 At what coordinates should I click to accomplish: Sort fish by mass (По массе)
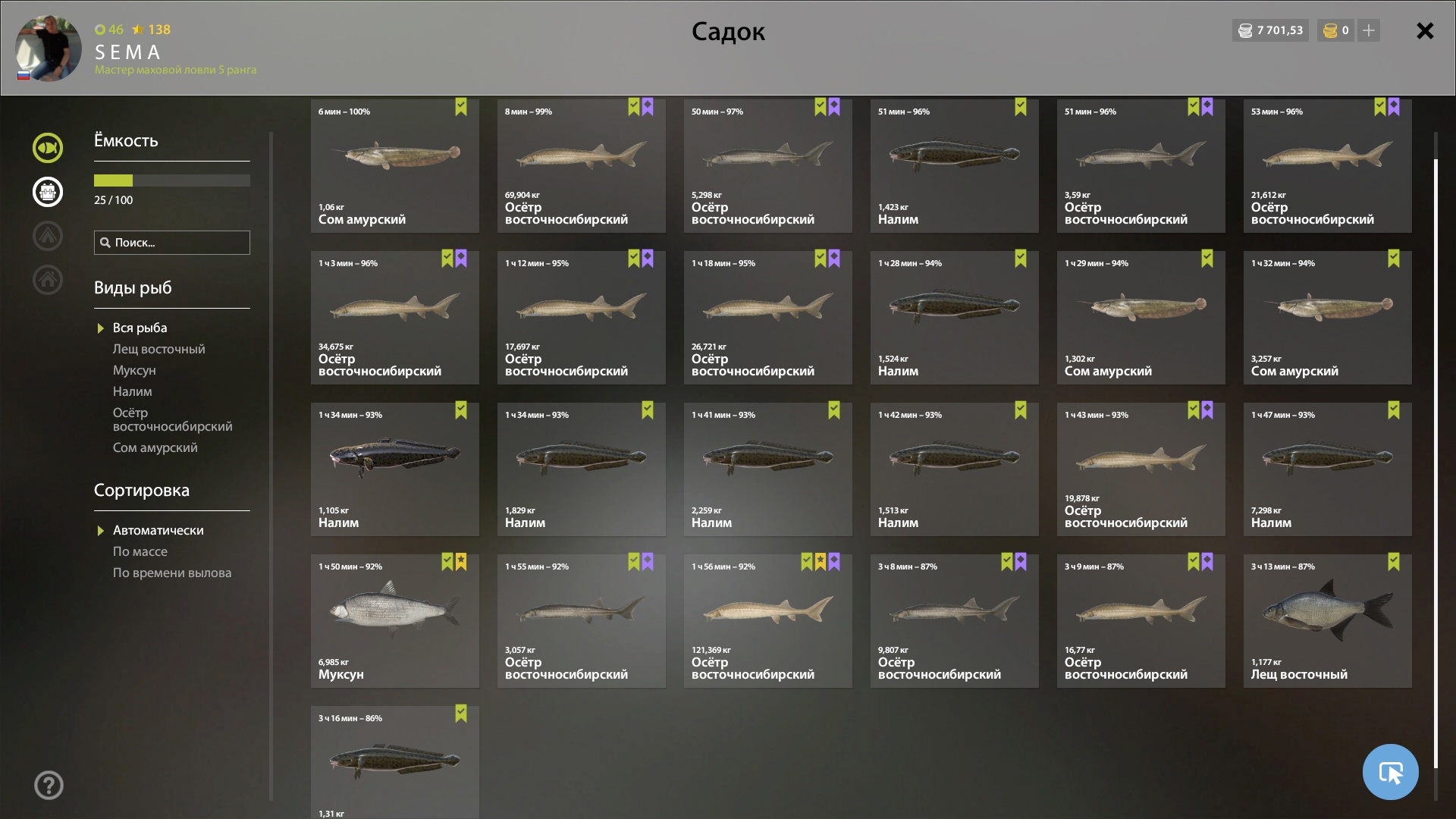(x=140, y=551)
